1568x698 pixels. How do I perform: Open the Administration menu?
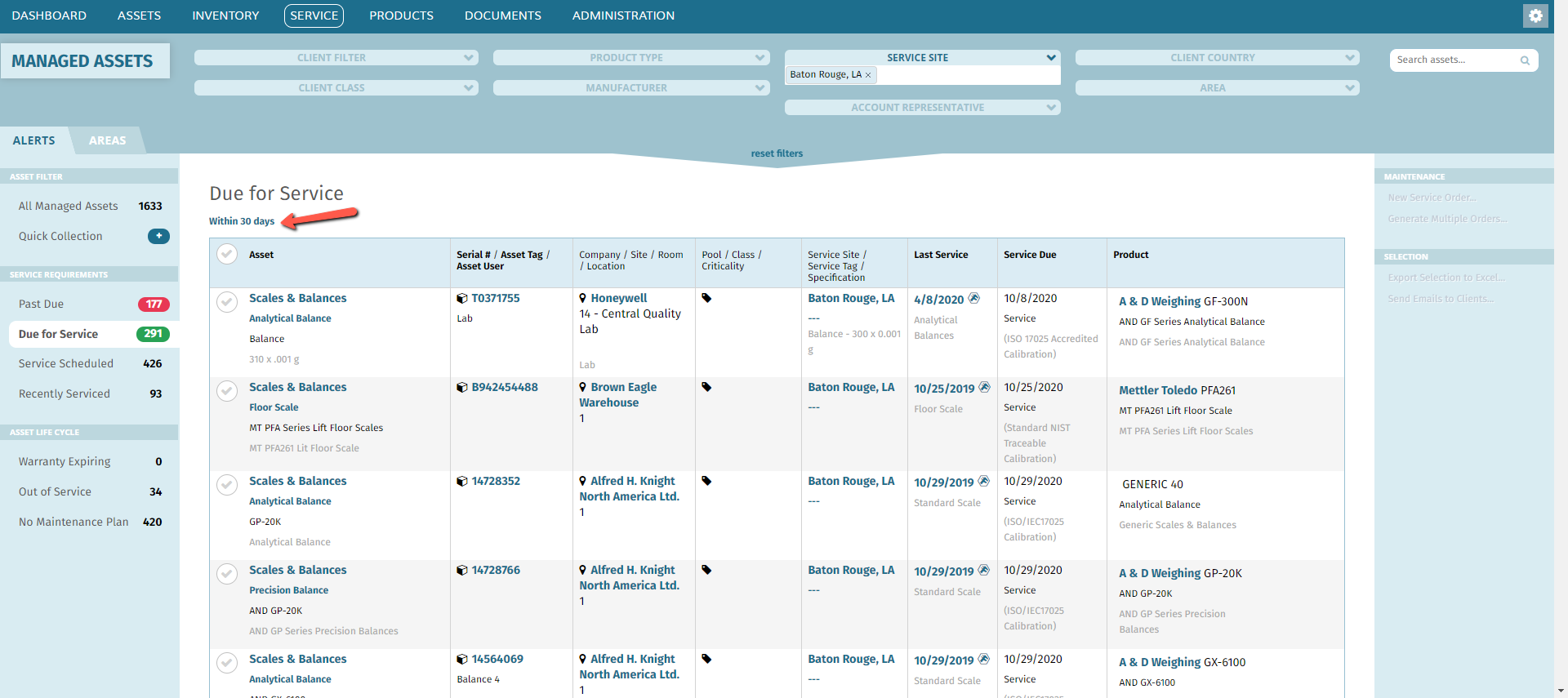click(x=623, y=16)
